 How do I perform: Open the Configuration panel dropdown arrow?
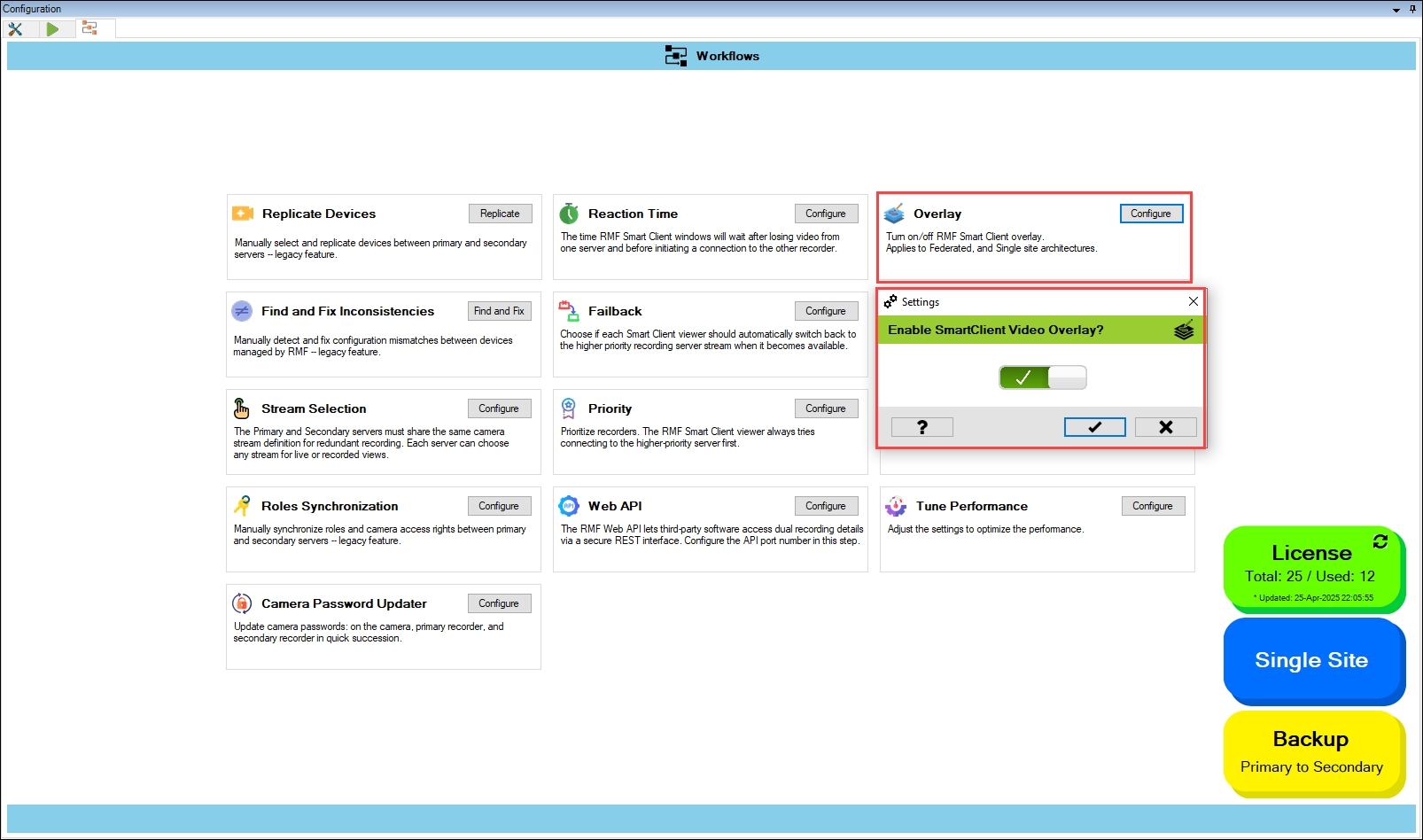[x=1396, y=10]
